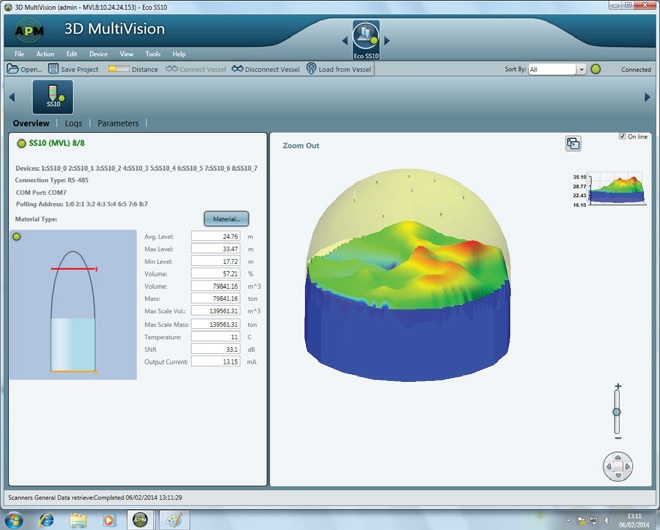Viewport: 660px width, 530px height.
Task: Click the Output Current value field
Action: click(x=216, y=361)
